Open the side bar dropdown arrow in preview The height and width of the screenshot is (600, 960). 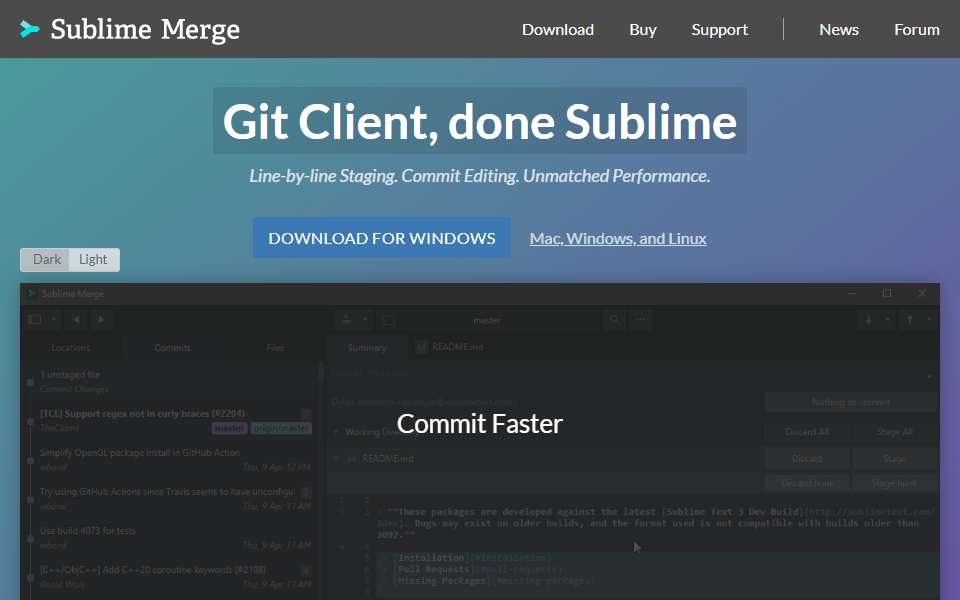(x=54, y=320)
